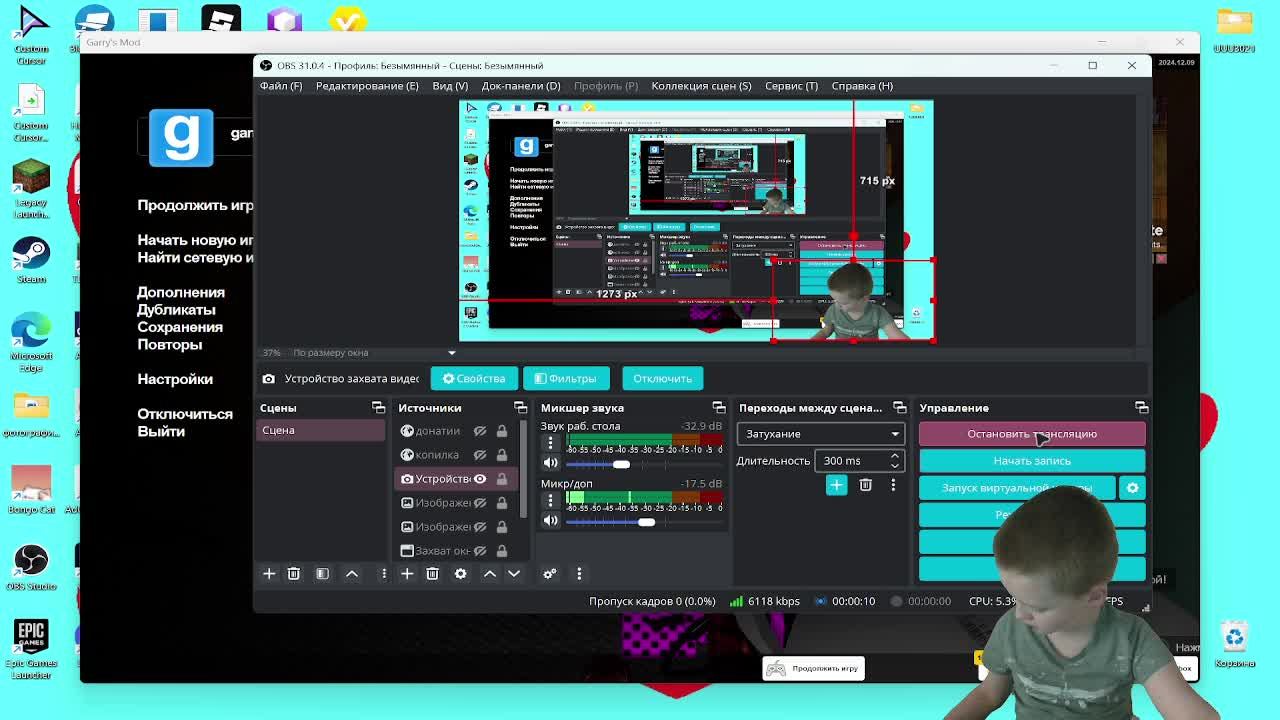The image size is (1280, 720).
Task: Open OBS Studio desktop shortcut
Action: (x=31, y=568)
